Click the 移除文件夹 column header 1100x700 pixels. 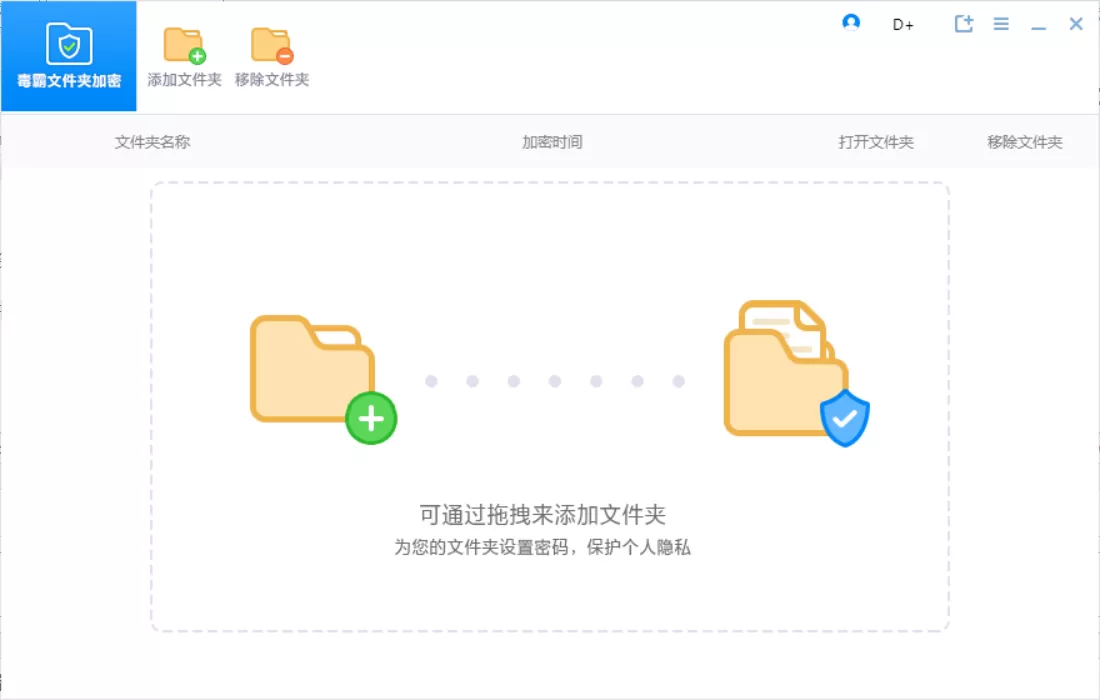point(1024,142)
